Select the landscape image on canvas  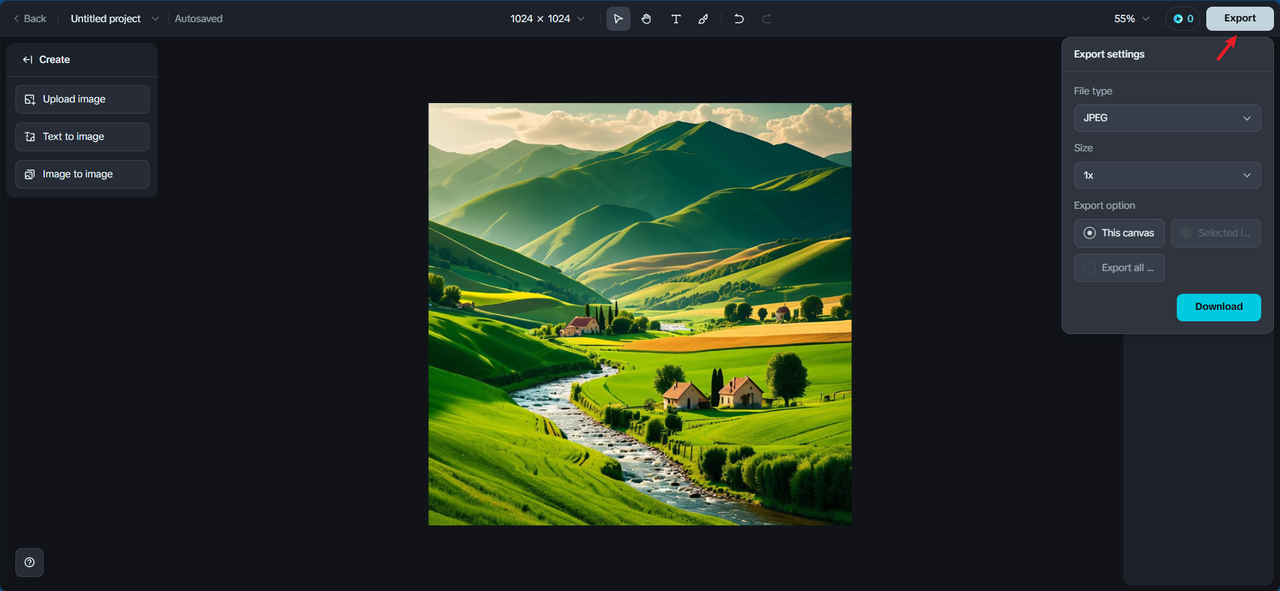640,314
